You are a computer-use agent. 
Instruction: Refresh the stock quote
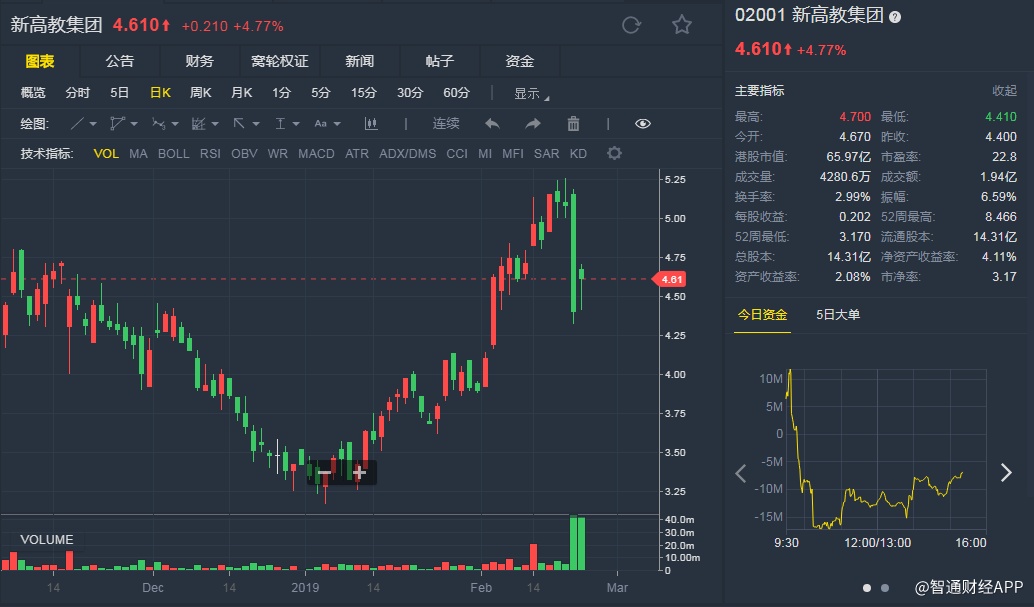(631, 25)
